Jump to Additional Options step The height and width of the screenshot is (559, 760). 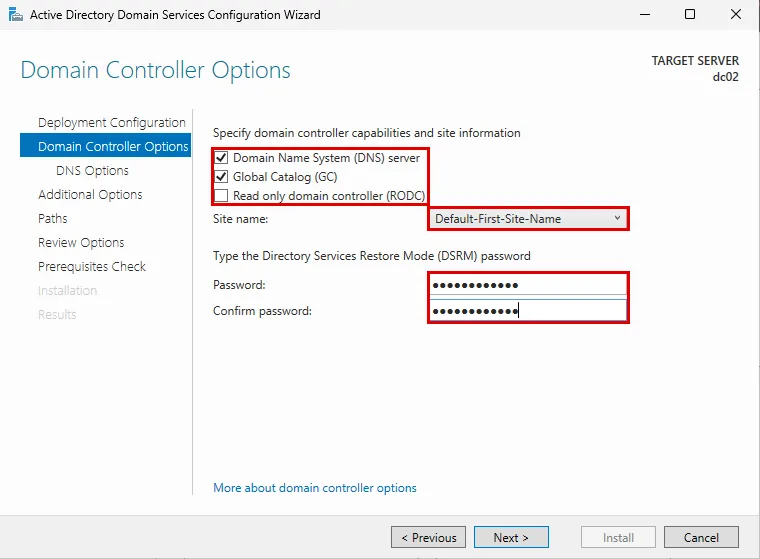click(90, 194)
